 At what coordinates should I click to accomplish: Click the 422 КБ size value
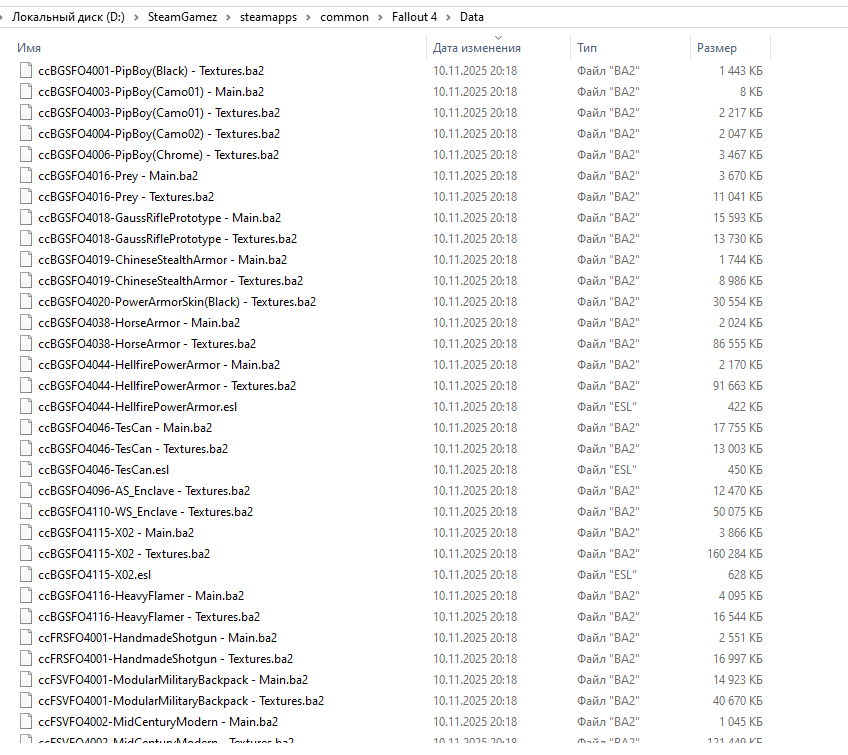pos(745,407)
